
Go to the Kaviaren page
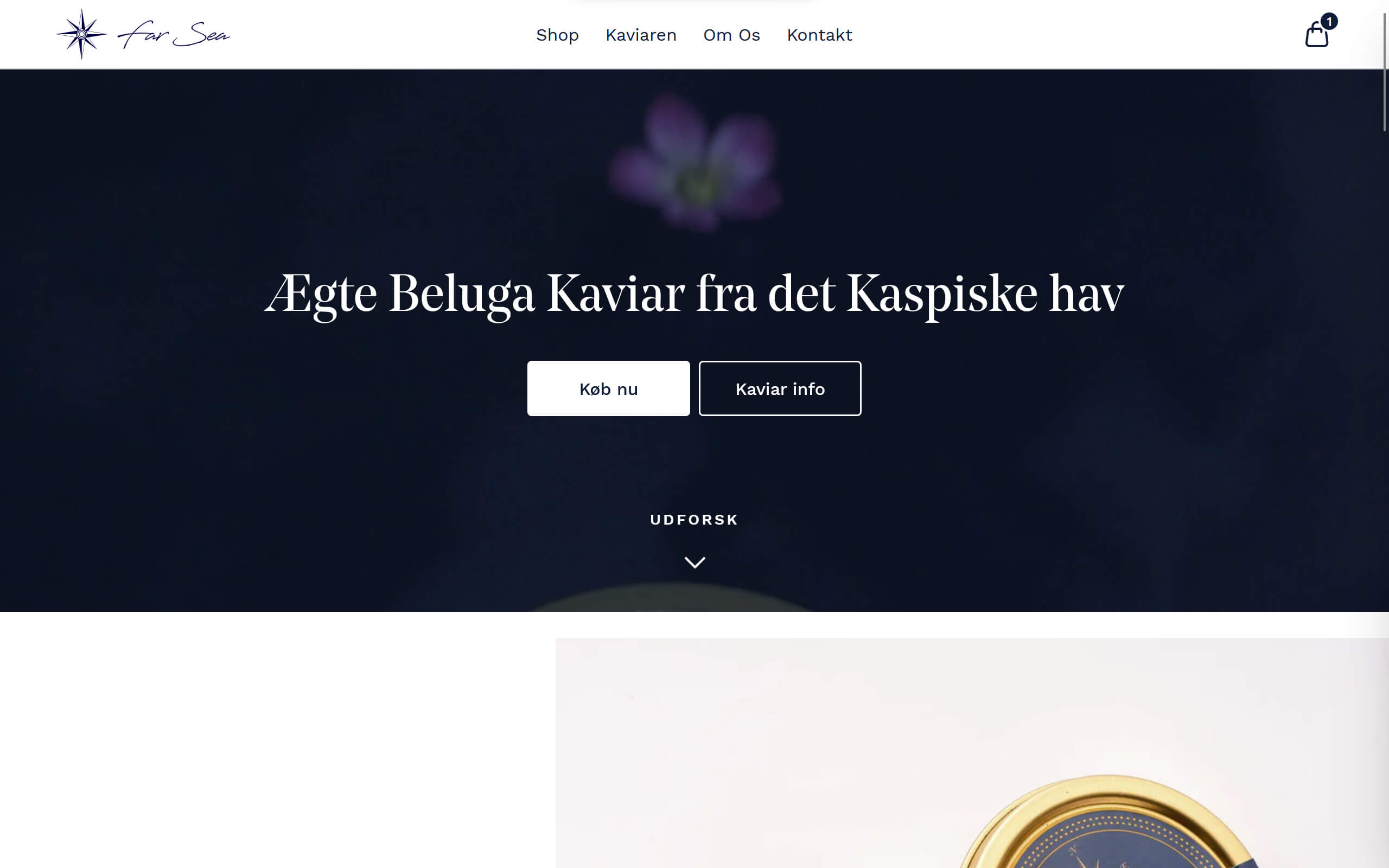[x=641, y=35]
